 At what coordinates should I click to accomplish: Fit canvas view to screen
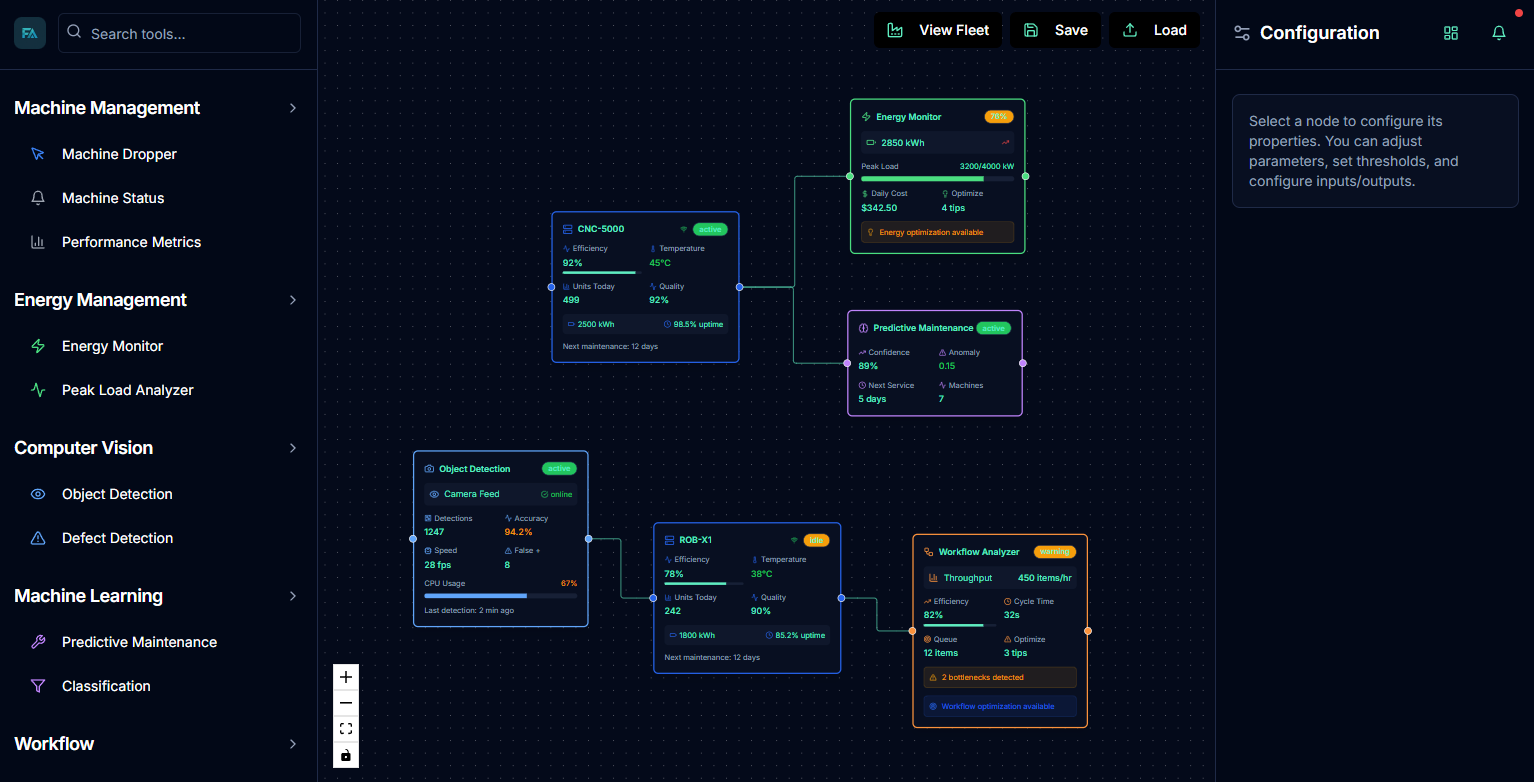346,729
